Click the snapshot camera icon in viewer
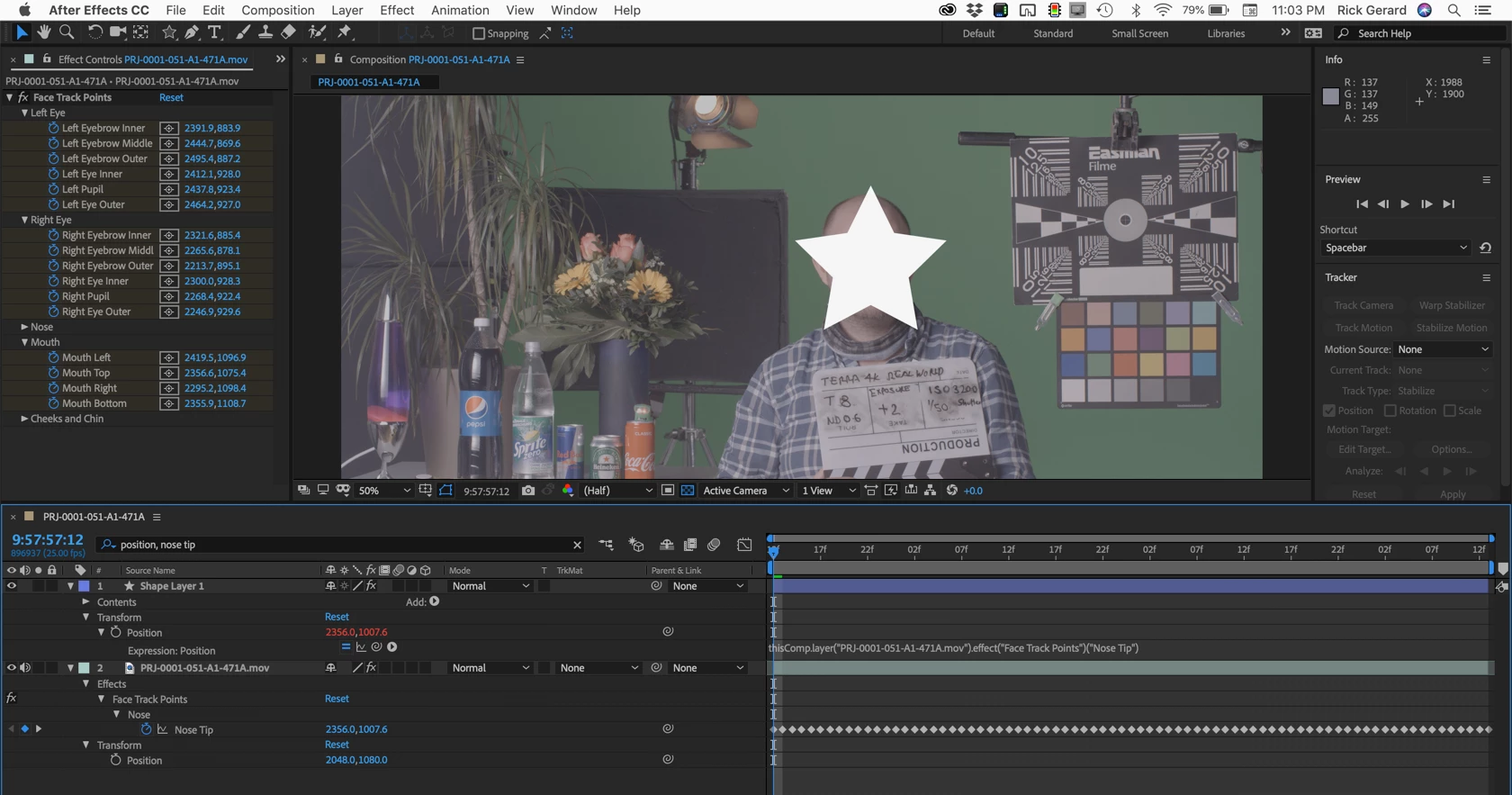This screenshot has width=1512, height=795. pyautogui.click(x=528, y=491)
